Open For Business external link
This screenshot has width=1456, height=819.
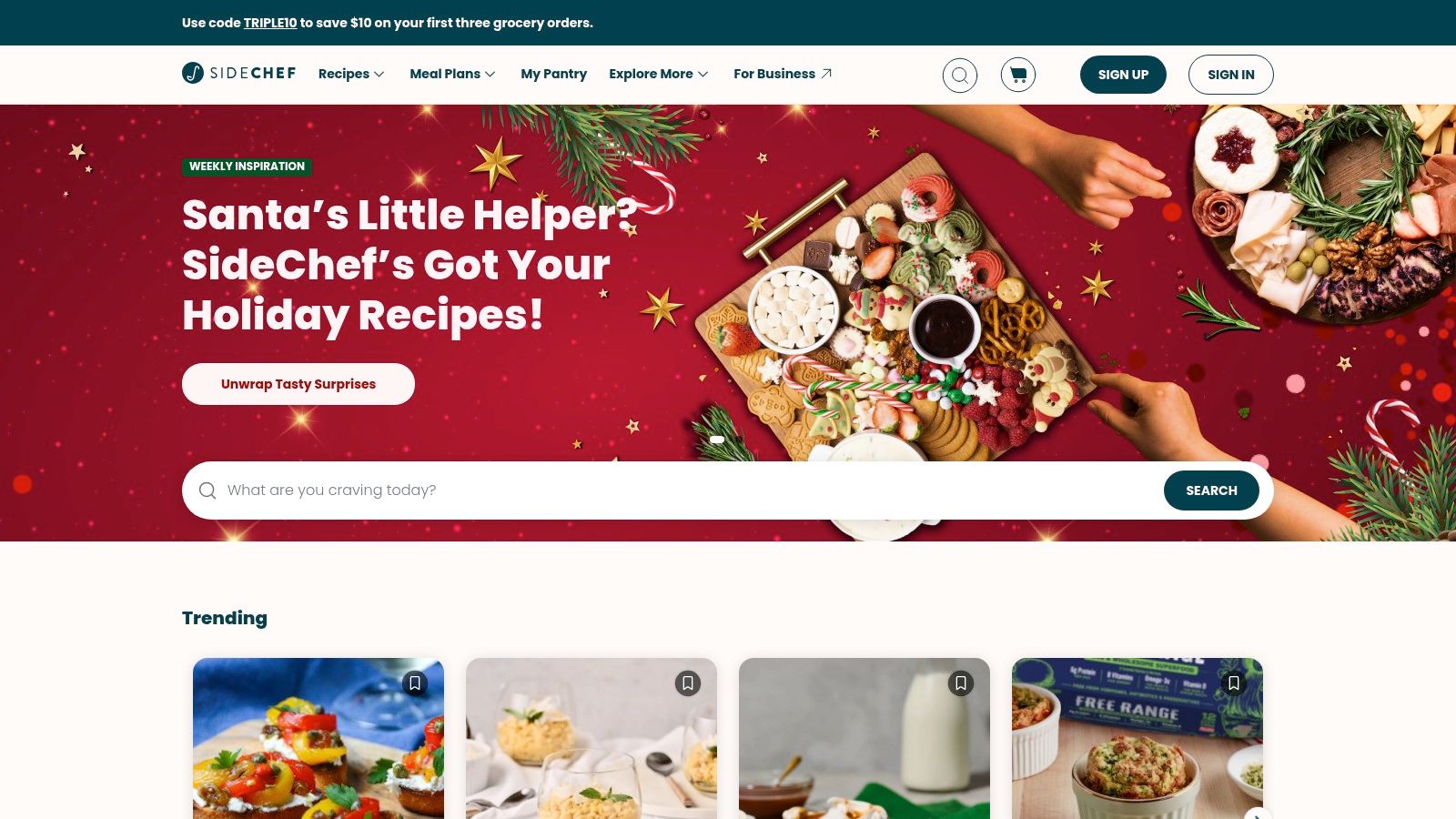click(783, 74)
